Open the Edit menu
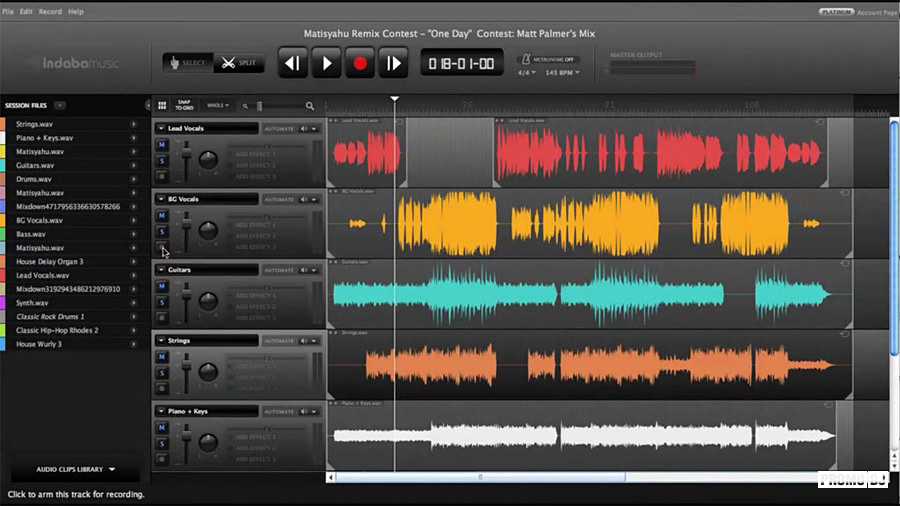The width and height of the screenshot is (900, 506). pos(26,11)
